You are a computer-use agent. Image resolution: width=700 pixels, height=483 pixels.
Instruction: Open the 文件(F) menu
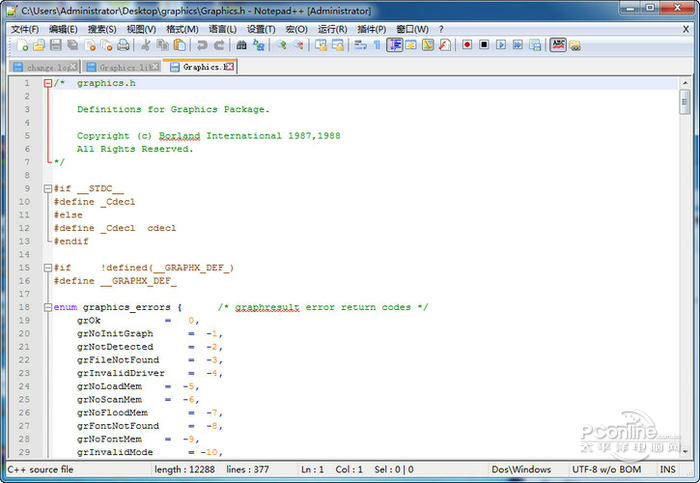(24, 29)
